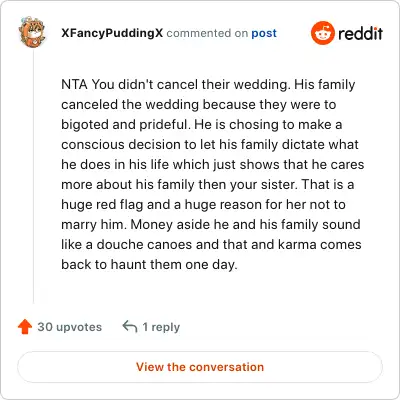Viewport: 400px width, 400px height.
Task: Click the vertical comment thread line
Action: [x=33, y=177]
